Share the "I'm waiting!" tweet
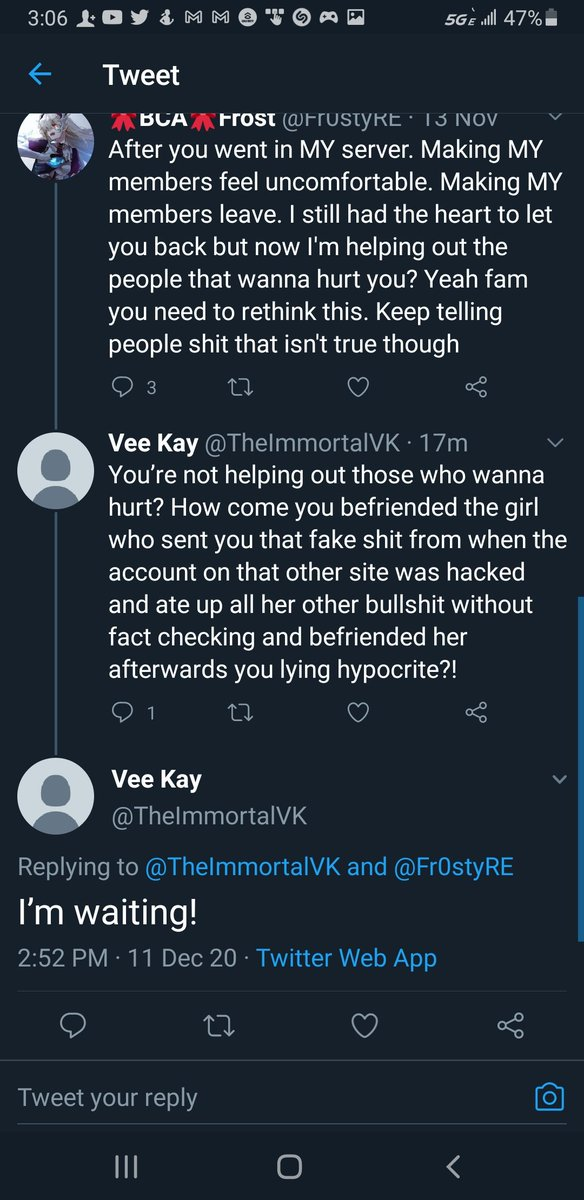584x1200 pixels. click(510, 1025)
